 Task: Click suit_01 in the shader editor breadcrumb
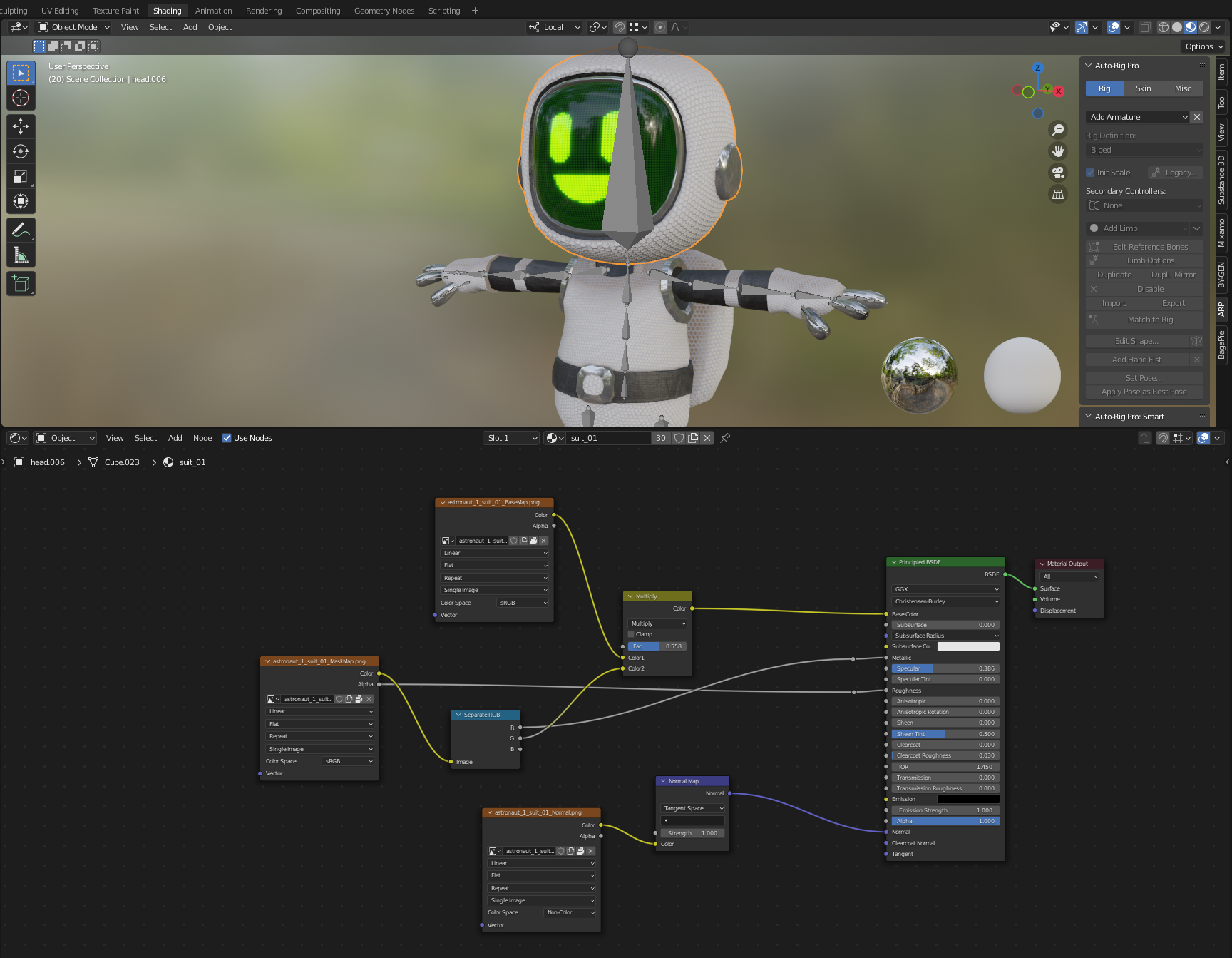(x=192, y=462)
